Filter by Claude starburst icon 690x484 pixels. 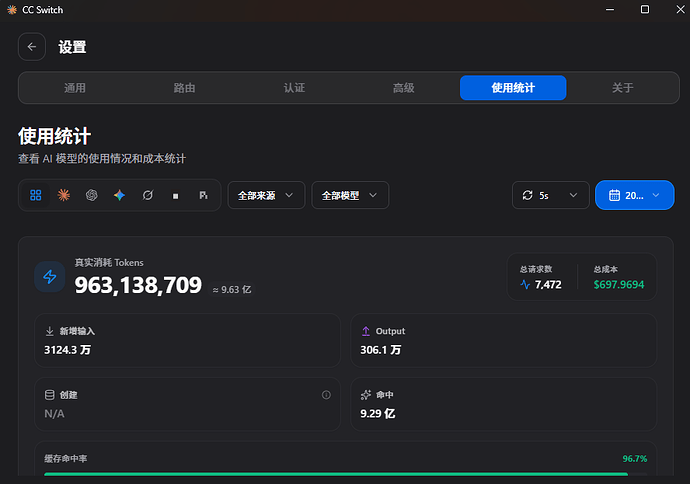tap(64, 195)
